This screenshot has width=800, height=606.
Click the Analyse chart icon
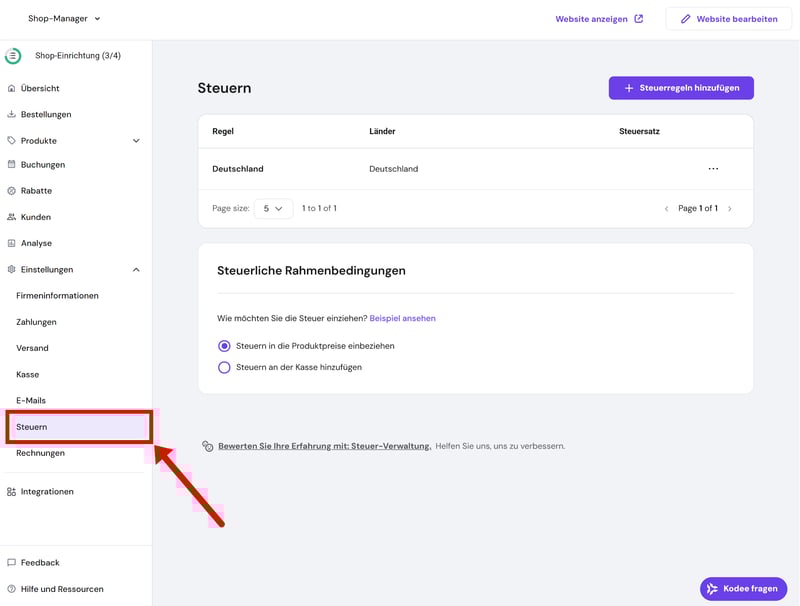tap(12, 243)
